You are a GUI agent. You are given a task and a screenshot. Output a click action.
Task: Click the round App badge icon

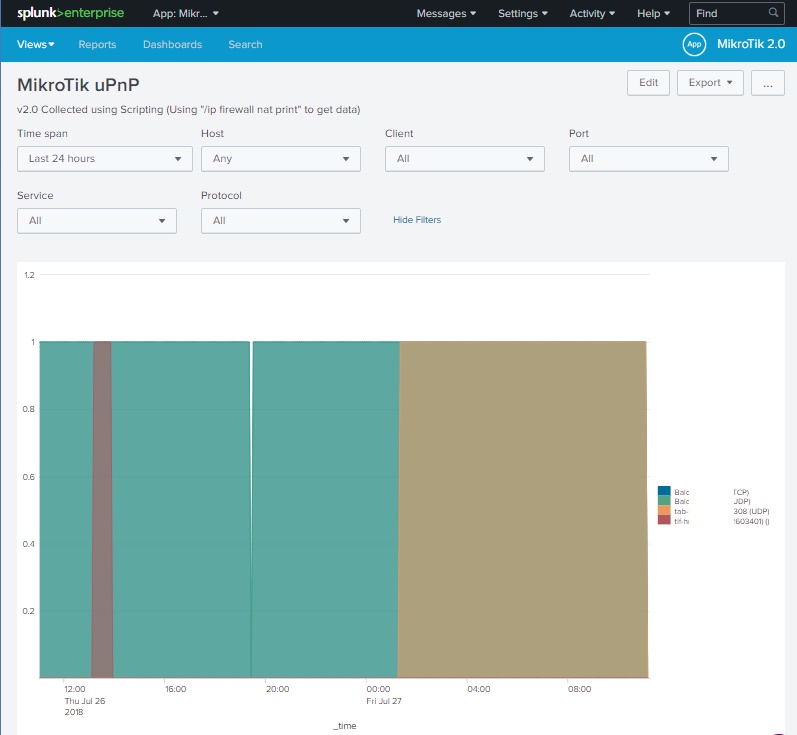point(694,44)
